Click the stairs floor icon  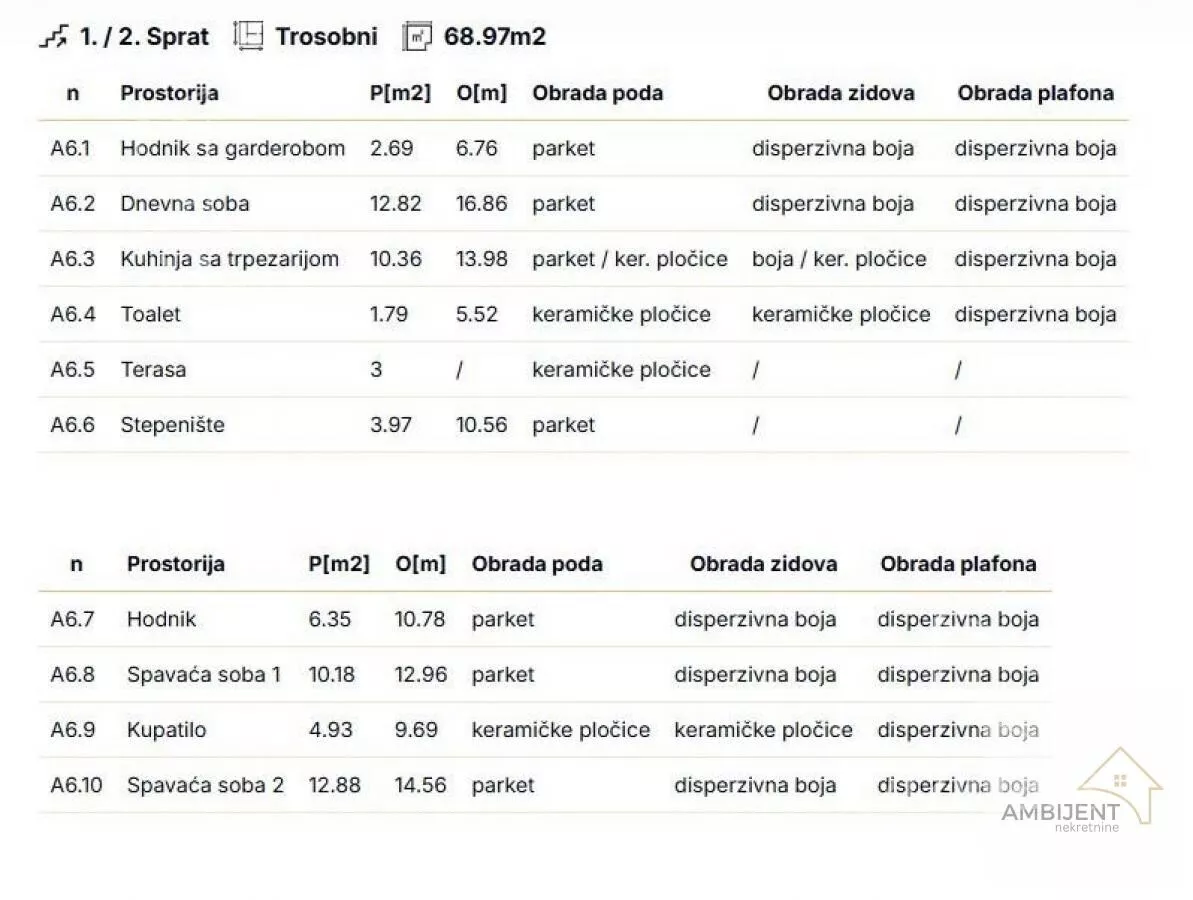[x=54, y=37]
